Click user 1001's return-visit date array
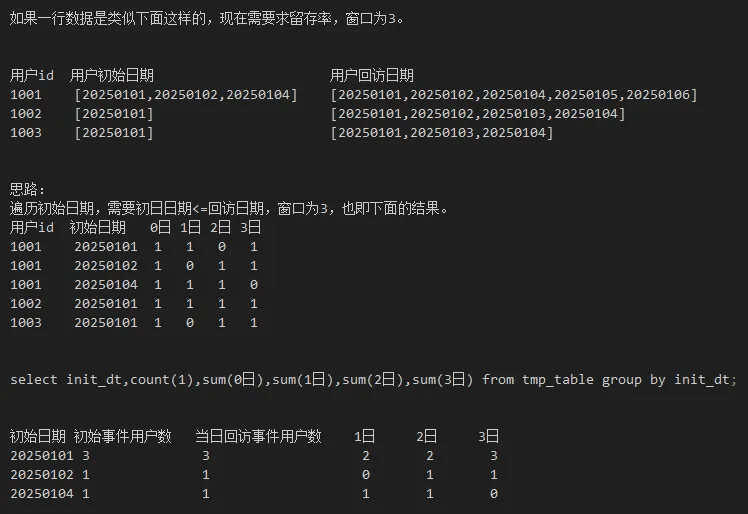Screen dimensions: 748x514 click(513, 94)
